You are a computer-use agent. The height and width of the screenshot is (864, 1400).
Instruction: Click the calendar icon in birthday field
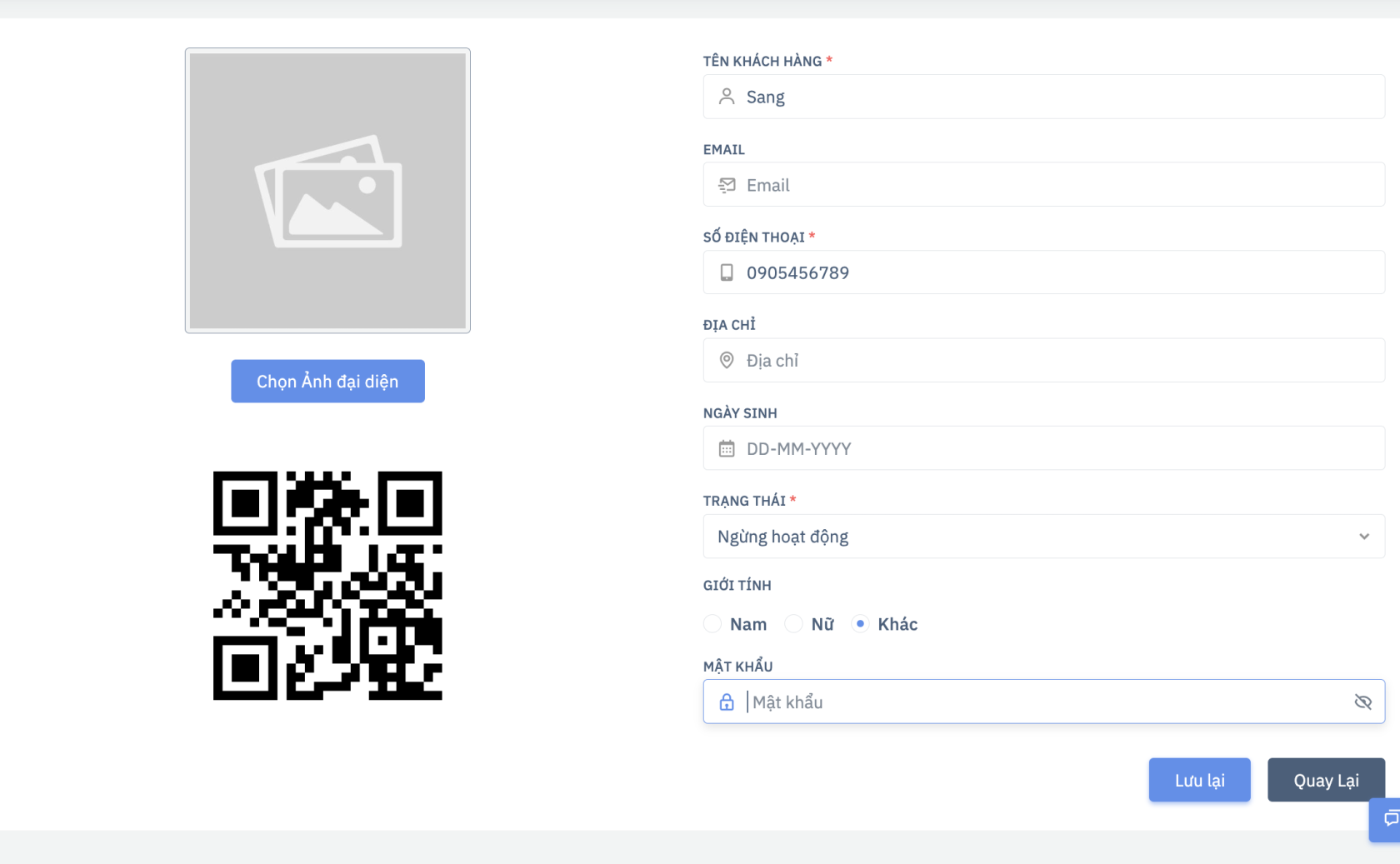(727, 448)
